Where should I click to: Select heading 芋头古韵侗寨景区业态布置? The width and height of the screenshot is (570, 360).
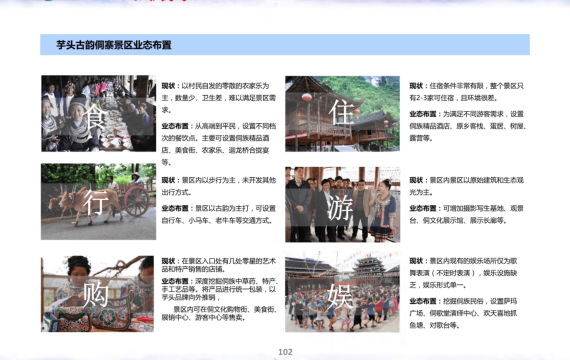point(113,45)
